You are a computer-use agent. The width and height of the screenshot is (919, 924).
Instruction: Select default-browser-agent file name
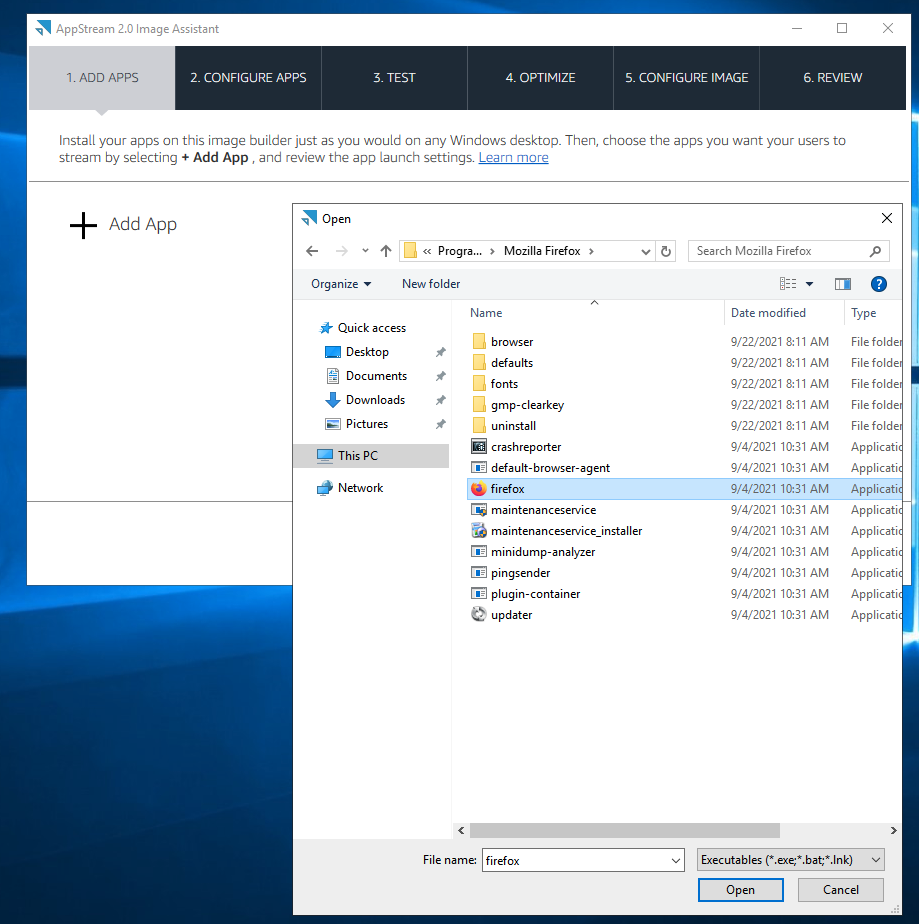point(550,468)
